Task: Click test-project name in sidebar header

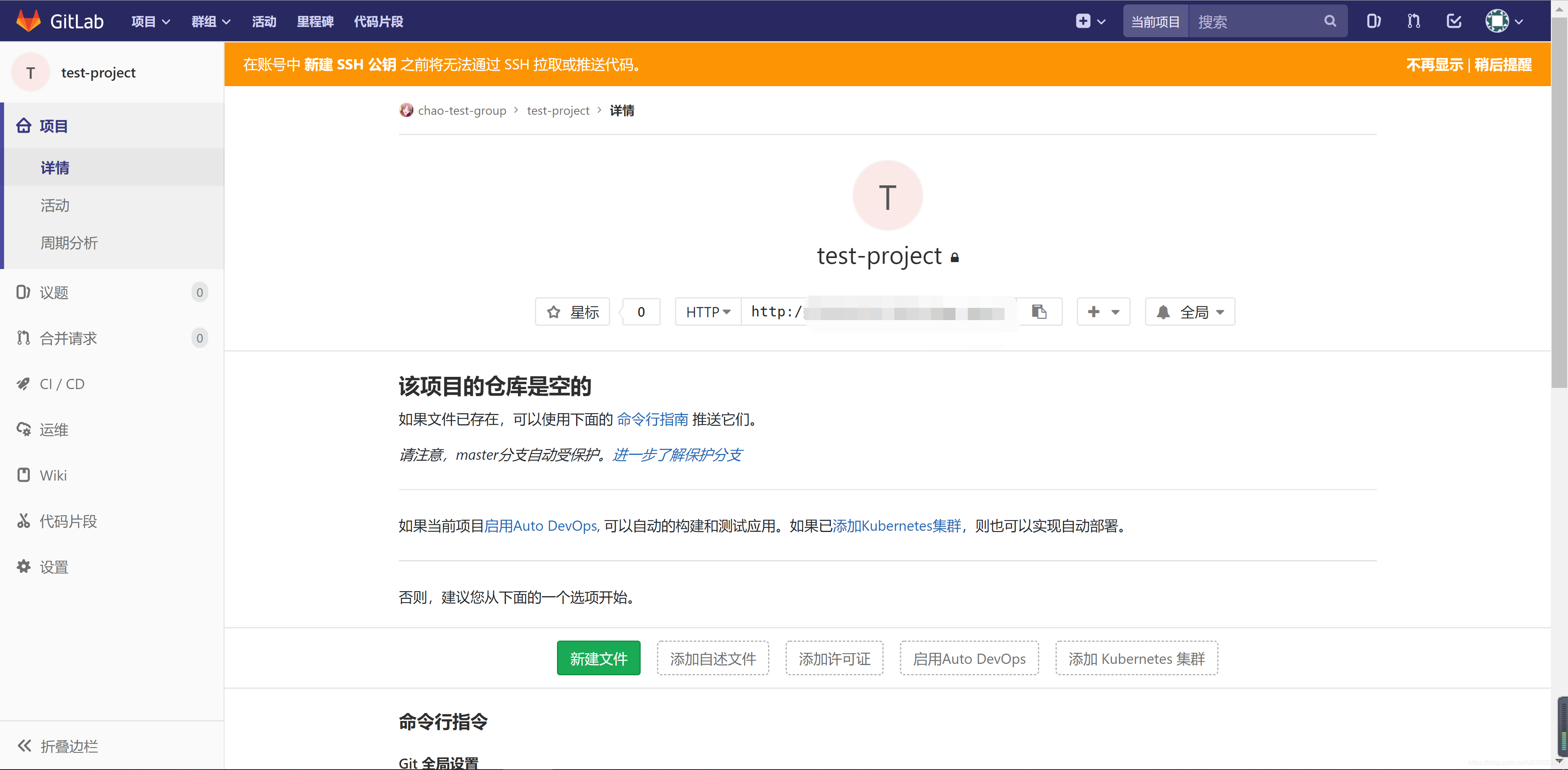Action: (x=98, y=72)
